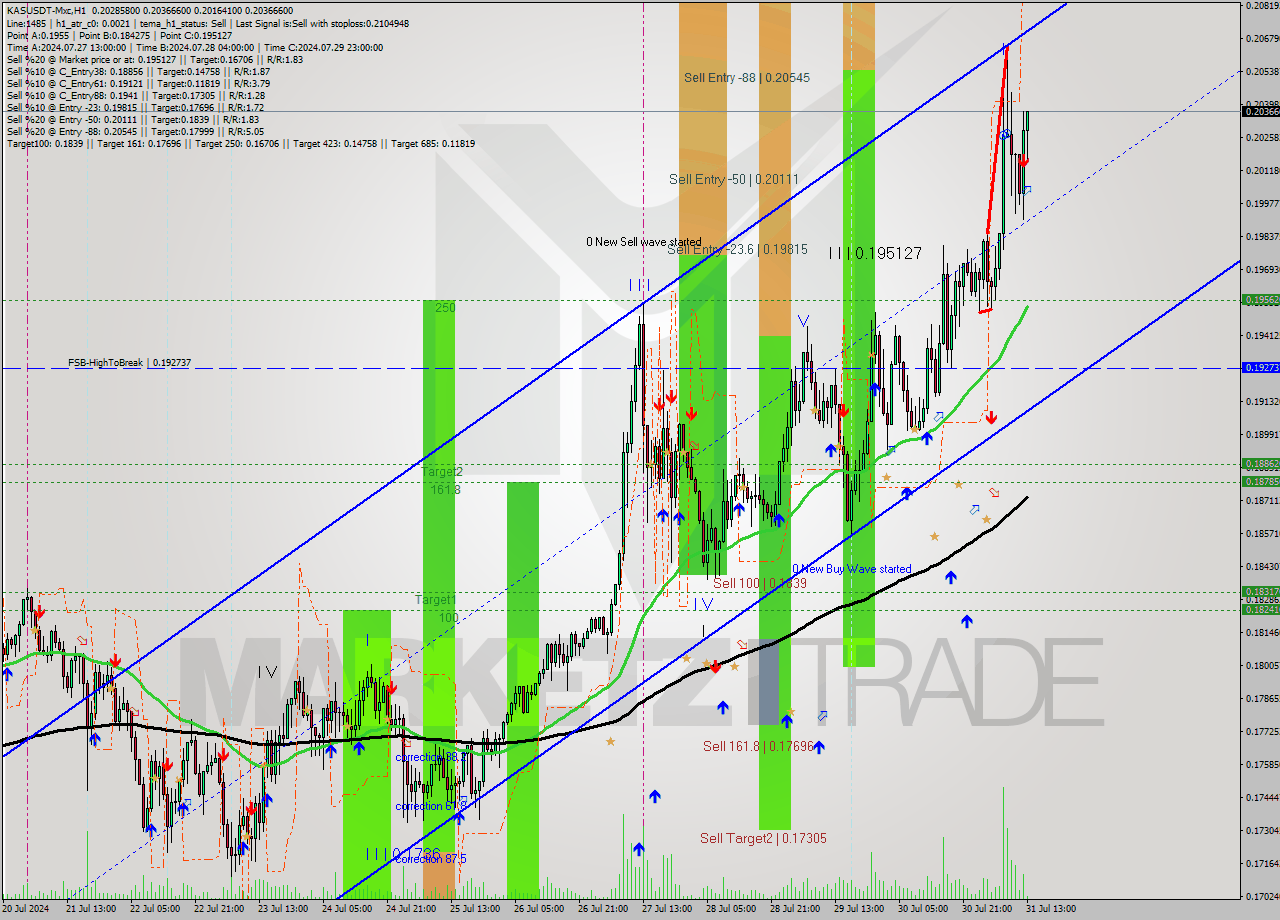Click the KASUSDT-Mxc,H1 symbol title

coord(44,11)
